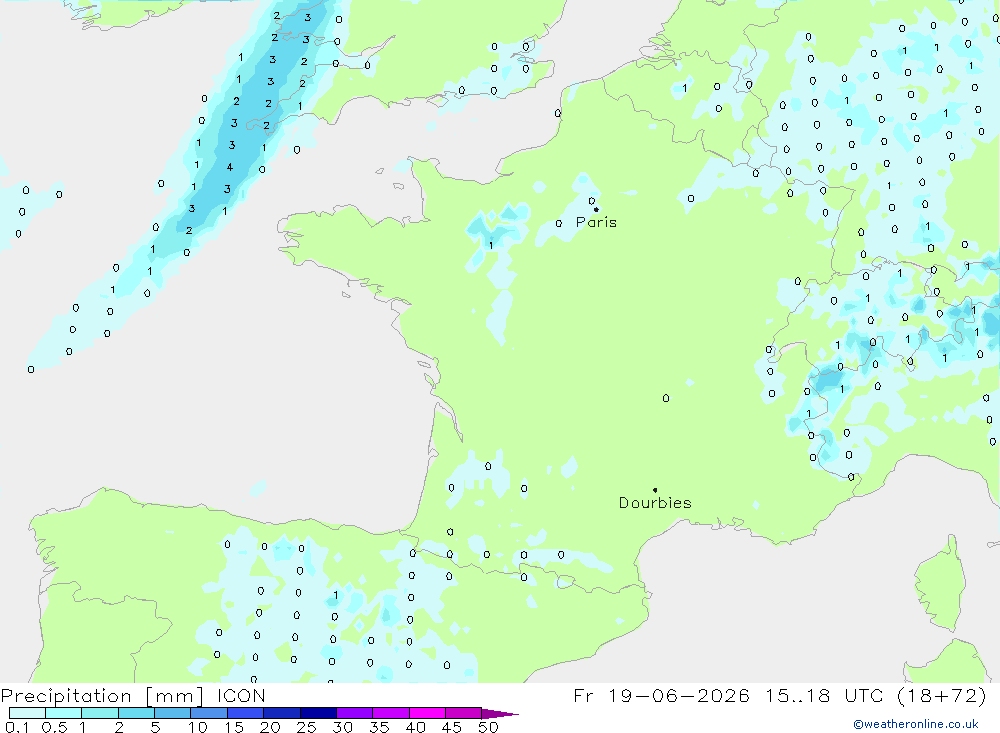Viewport: 1000px width, 733px height.
Task: Click the legend value label '20'
Action: coord(270,727)
